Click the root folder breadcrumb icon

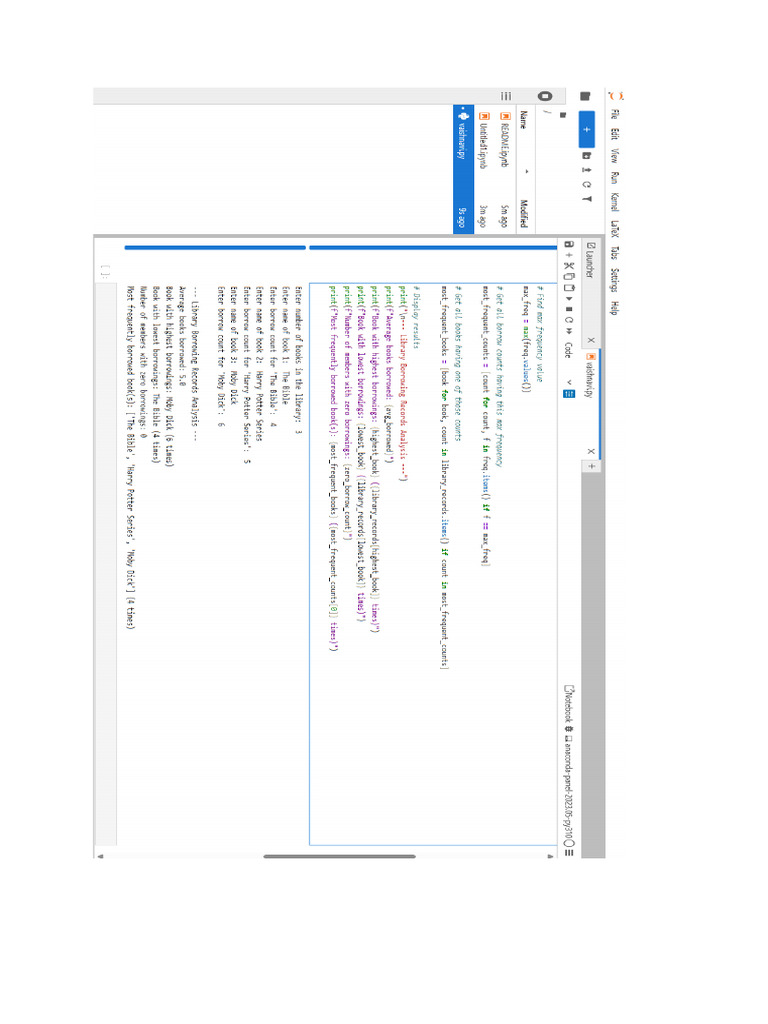tap(563, 115)
